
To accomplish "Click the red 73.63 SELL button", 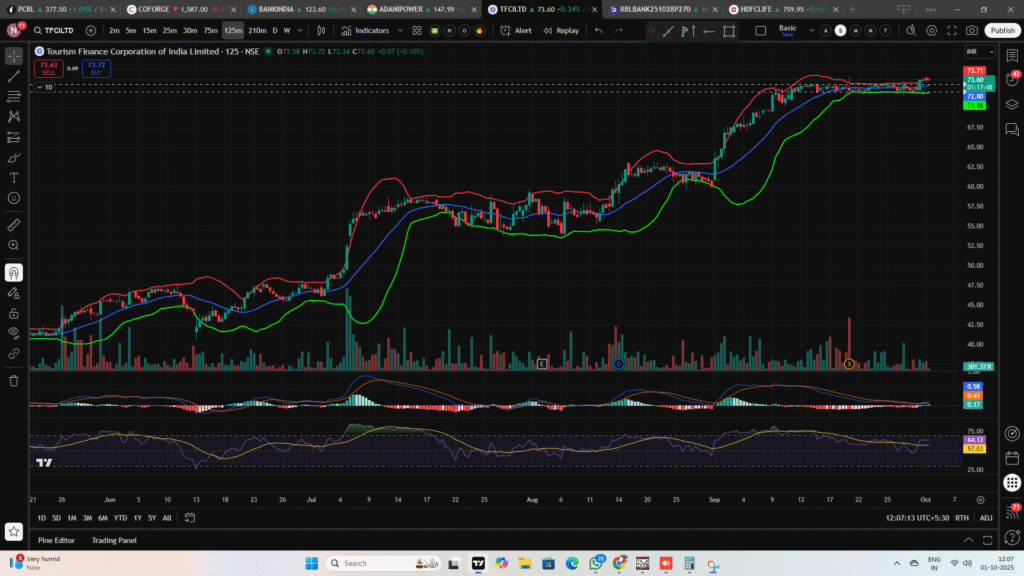I will tap(46, 69).
